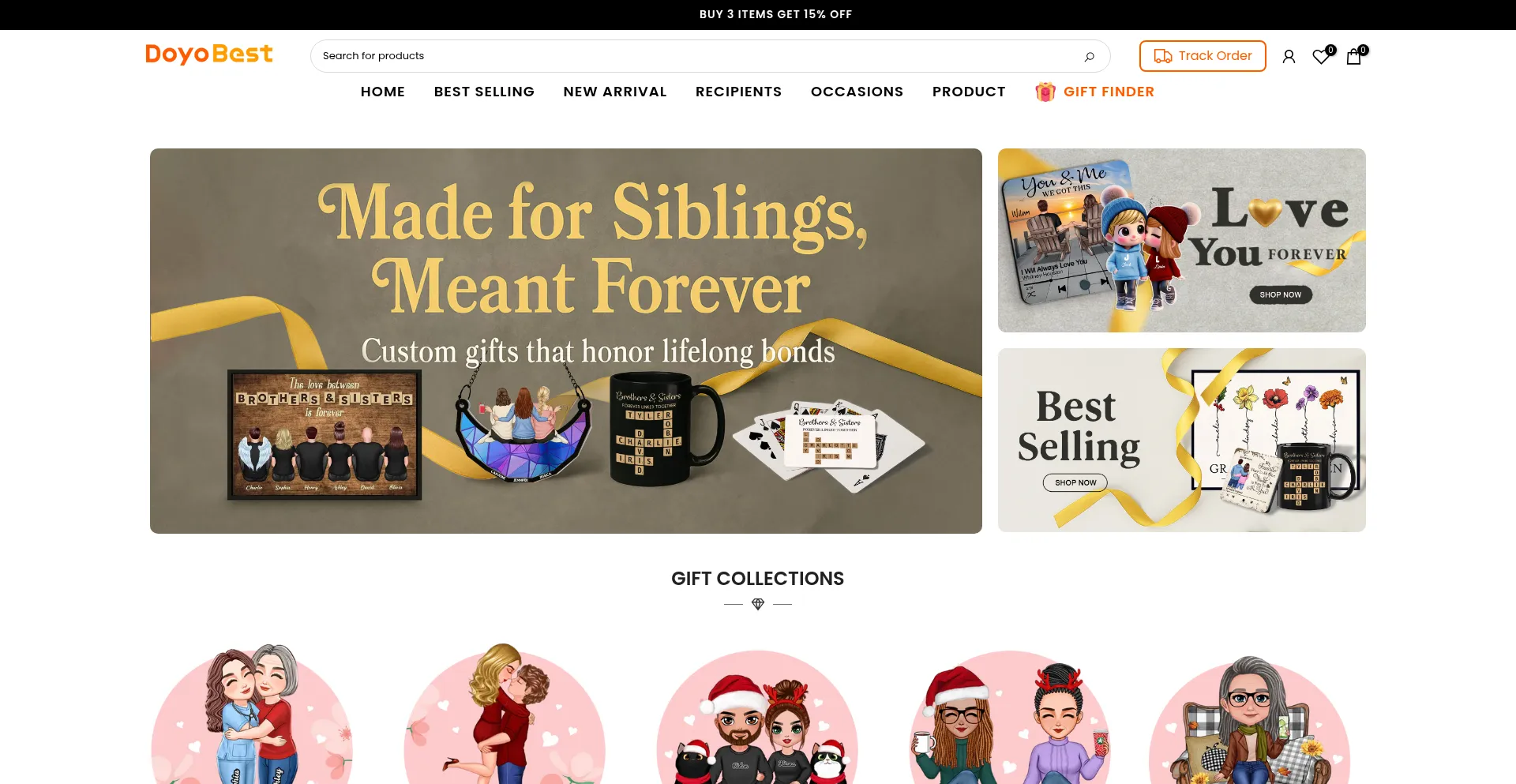Image resolution: width=1516 pixels, height=784 pixels.
Task: Open the wishlist heart icon
Action: (x=1321, y=56)
